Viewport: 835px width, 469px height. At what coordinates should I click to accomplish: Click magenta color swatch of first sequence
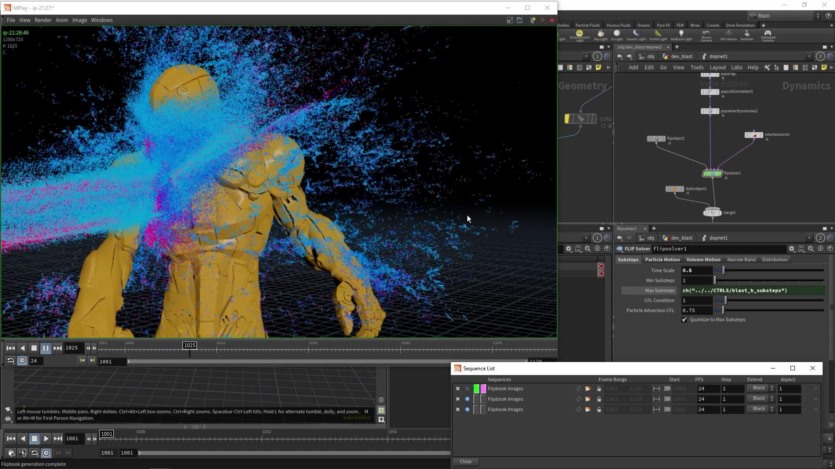point(483,389)
